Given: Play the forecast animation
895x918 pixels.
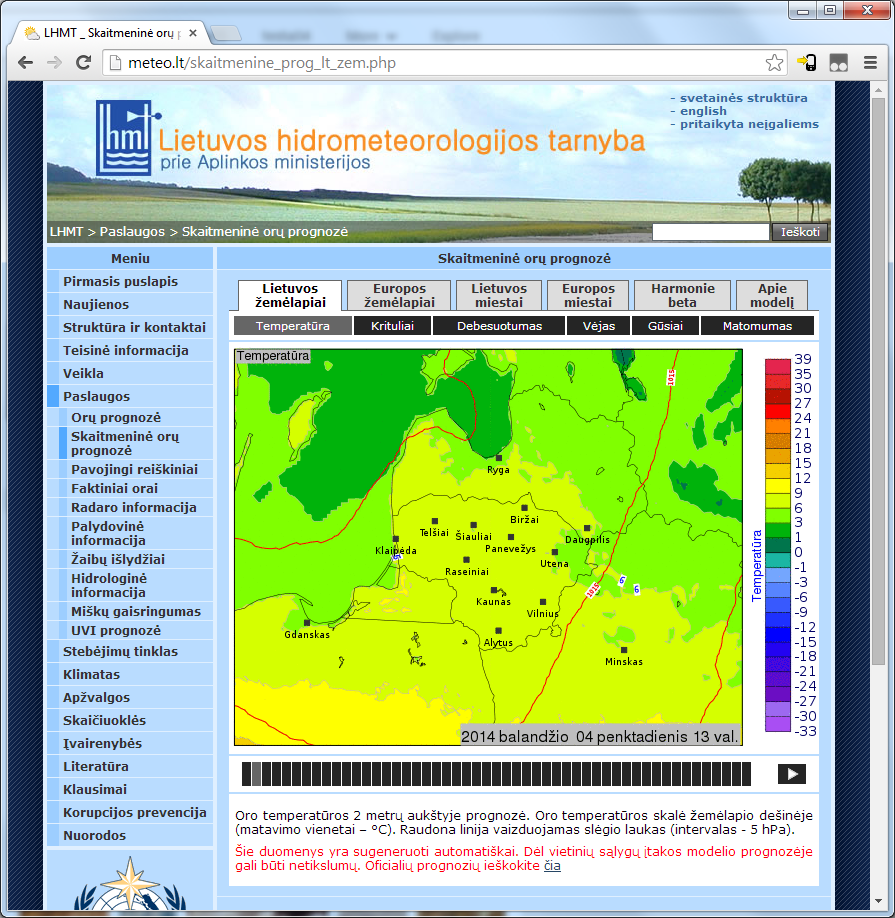Looking at the screenshot, I should (791, 774).
